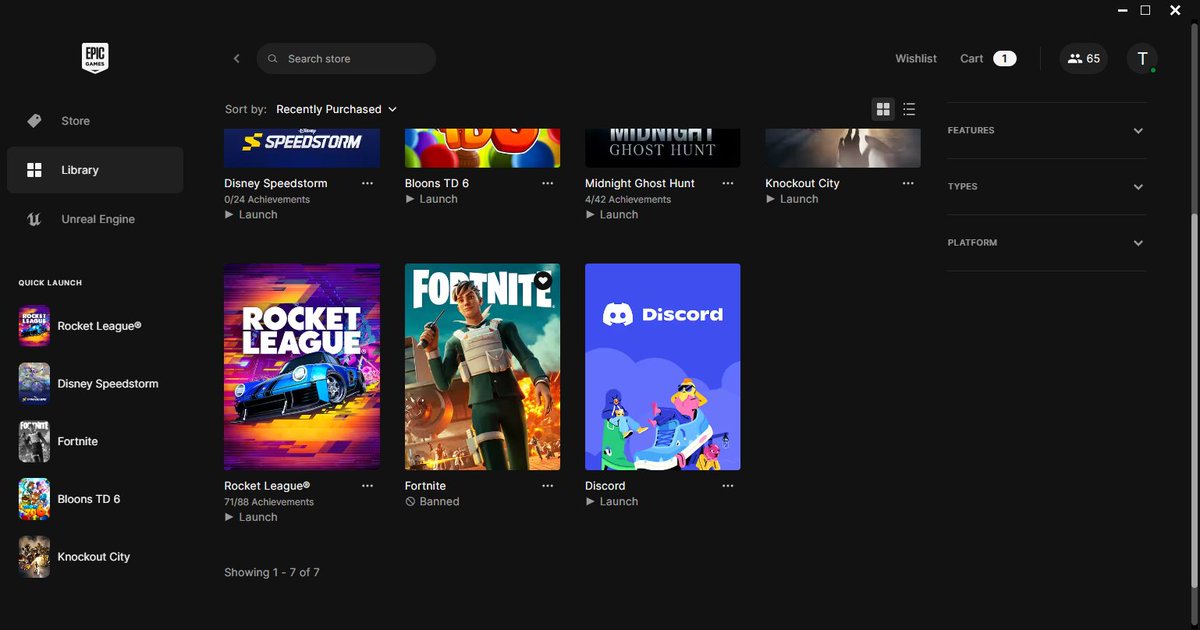The height and width of the screenshot is (630, 1200).
Task: Go back with the arrow button
Action: 237,59
